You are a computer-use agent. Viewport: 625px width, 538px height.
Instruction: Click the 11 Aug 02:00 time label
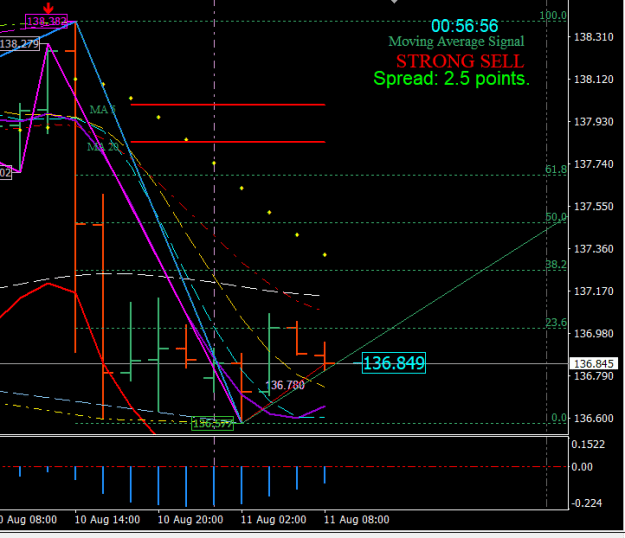tap(273, 520)
